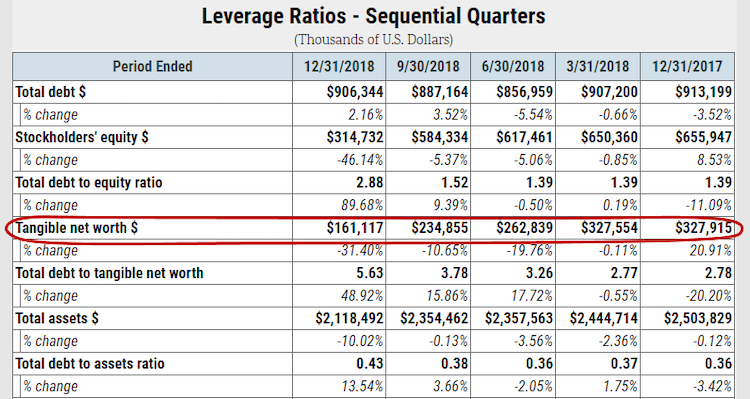Click the Tangible net worth $ row label
Viewport: 750px width, 399px height.
(77, 228)
